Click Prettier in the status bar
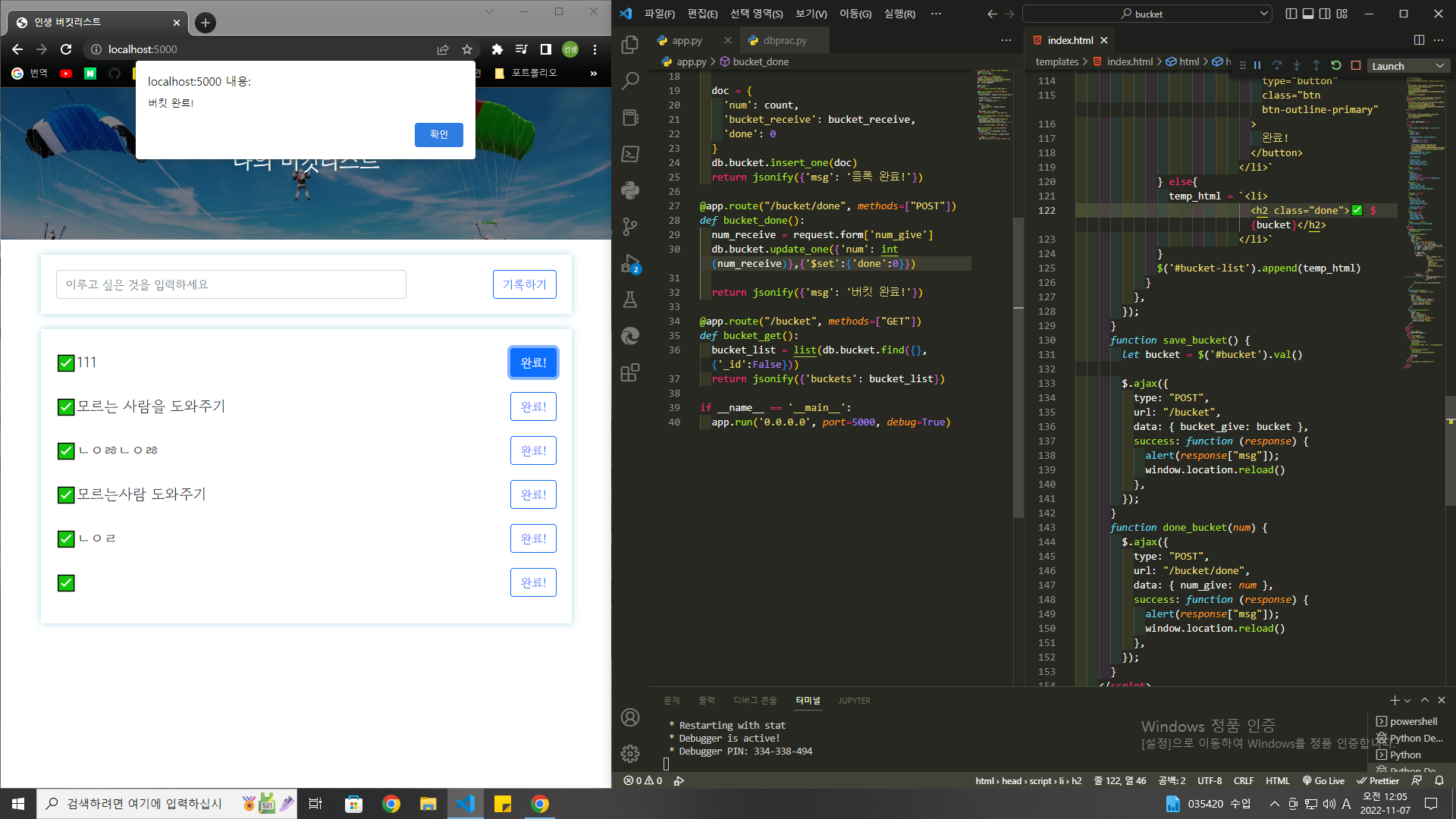1456x819 pixels. (1378, 780)
